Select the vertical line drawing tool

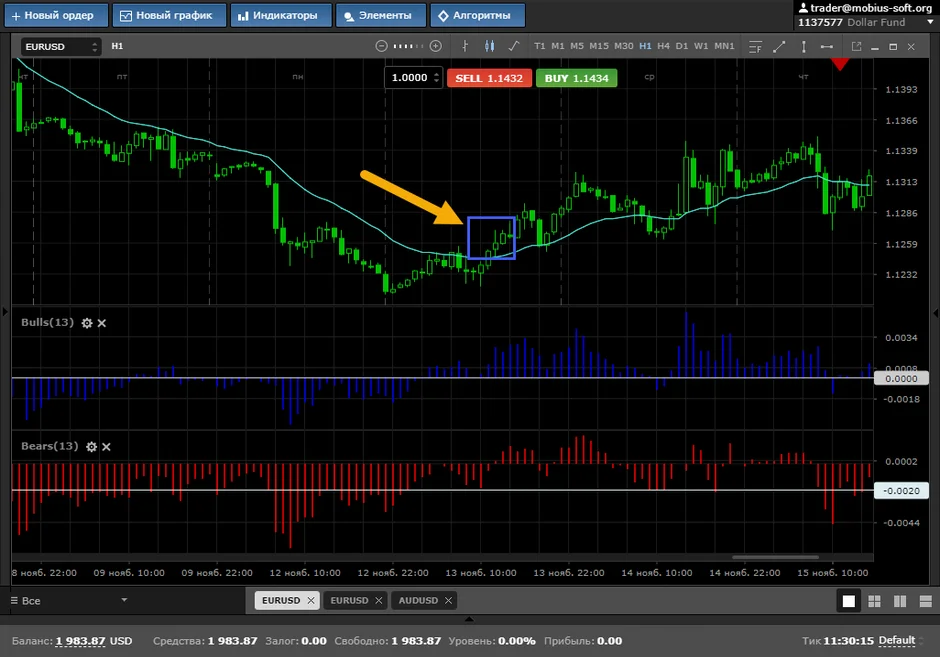point(803,47)
